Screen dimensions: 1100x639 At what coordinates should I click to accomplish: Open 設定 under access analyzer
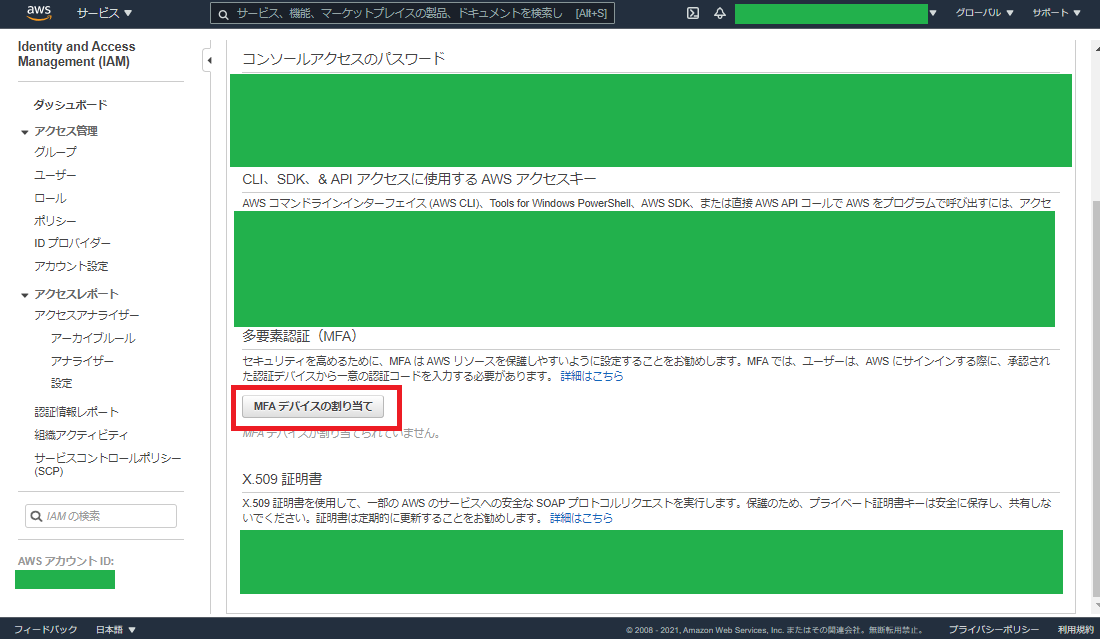tap(61, 383)
